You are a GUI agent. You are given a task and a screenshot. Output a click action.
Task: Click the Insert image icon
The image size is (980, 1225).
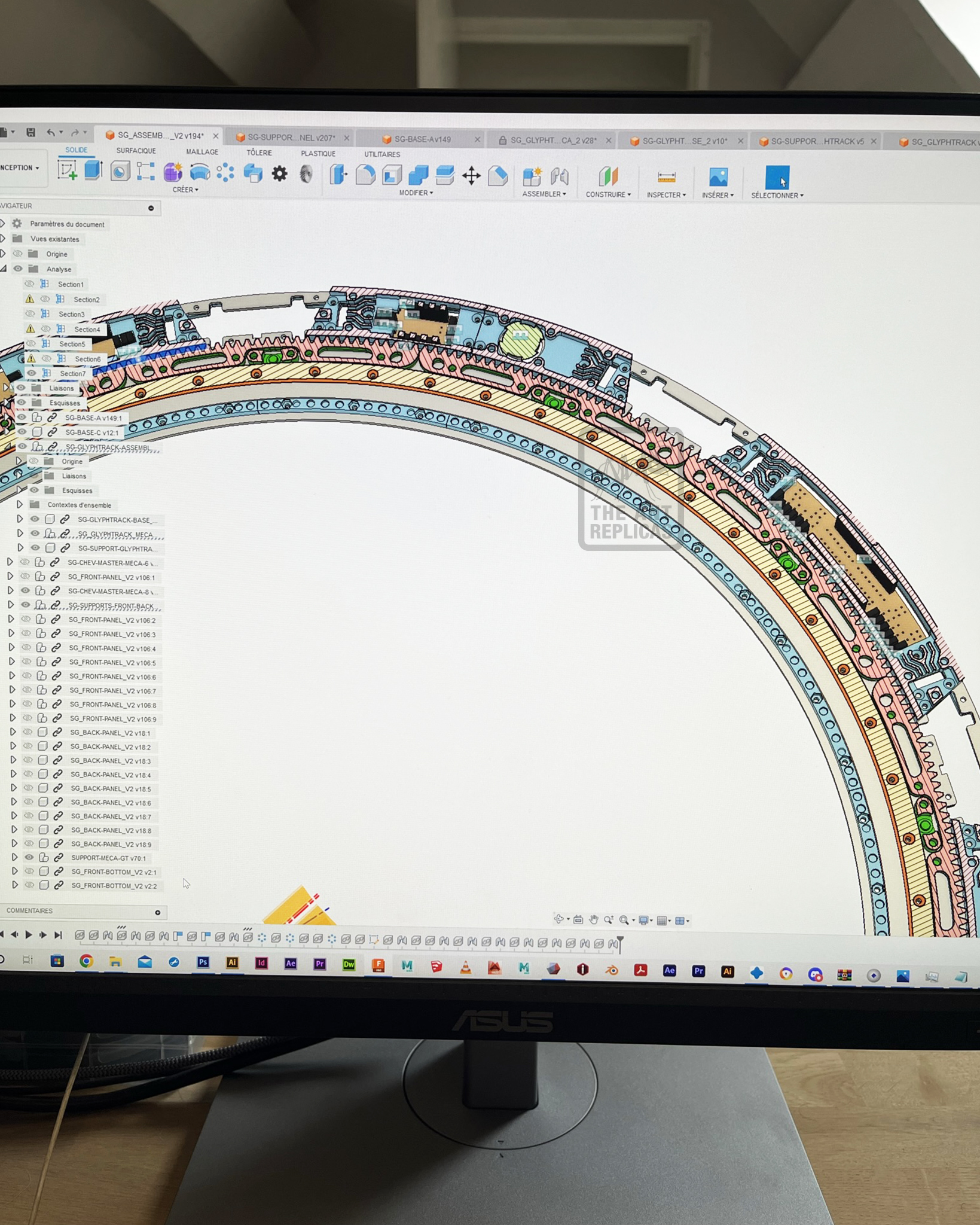click(x=718, y=177)
